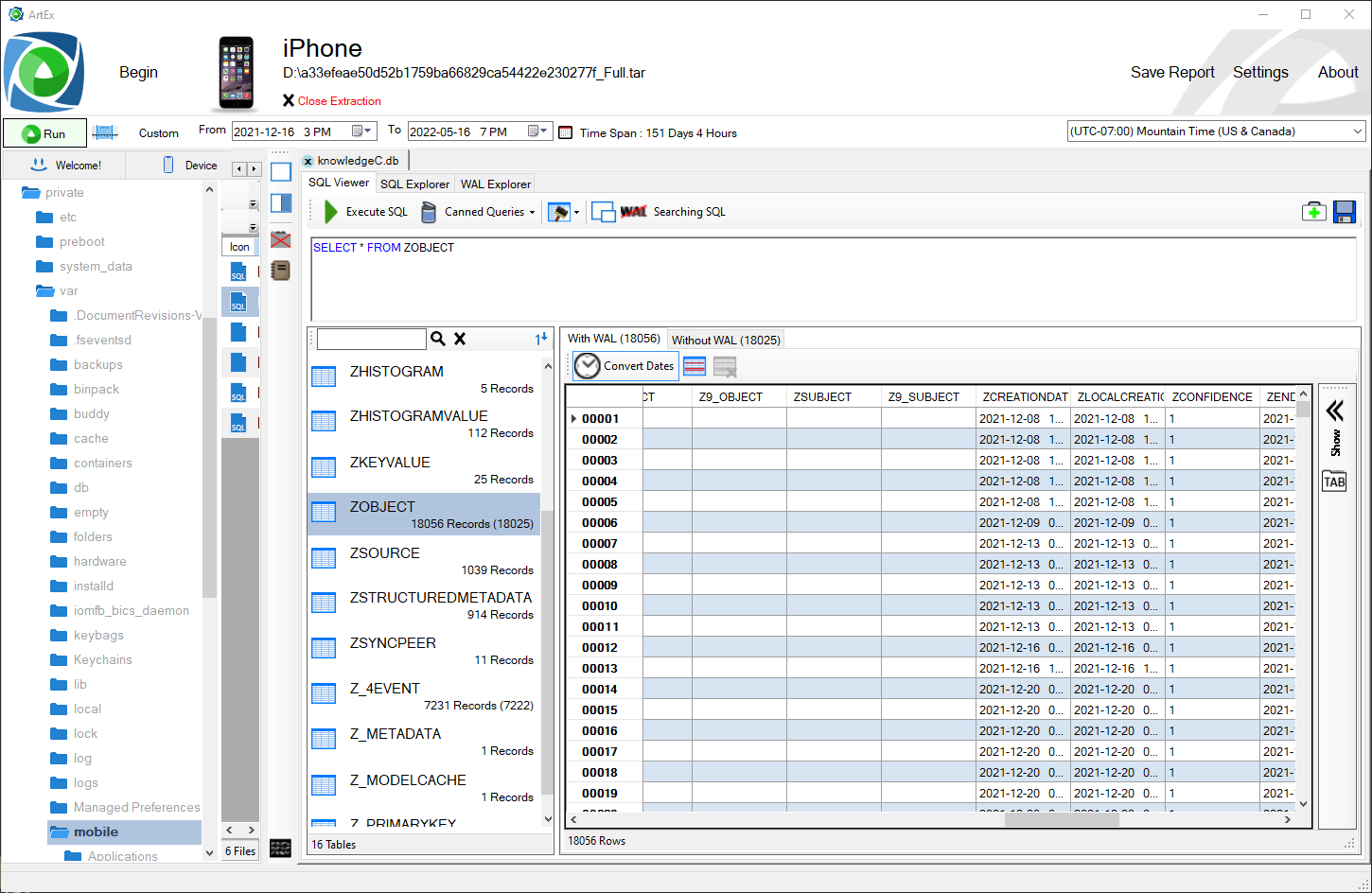Click Close Extraction link
Image resolution: width=1372 pixels, height=893 pixels.
coord(339,101)
